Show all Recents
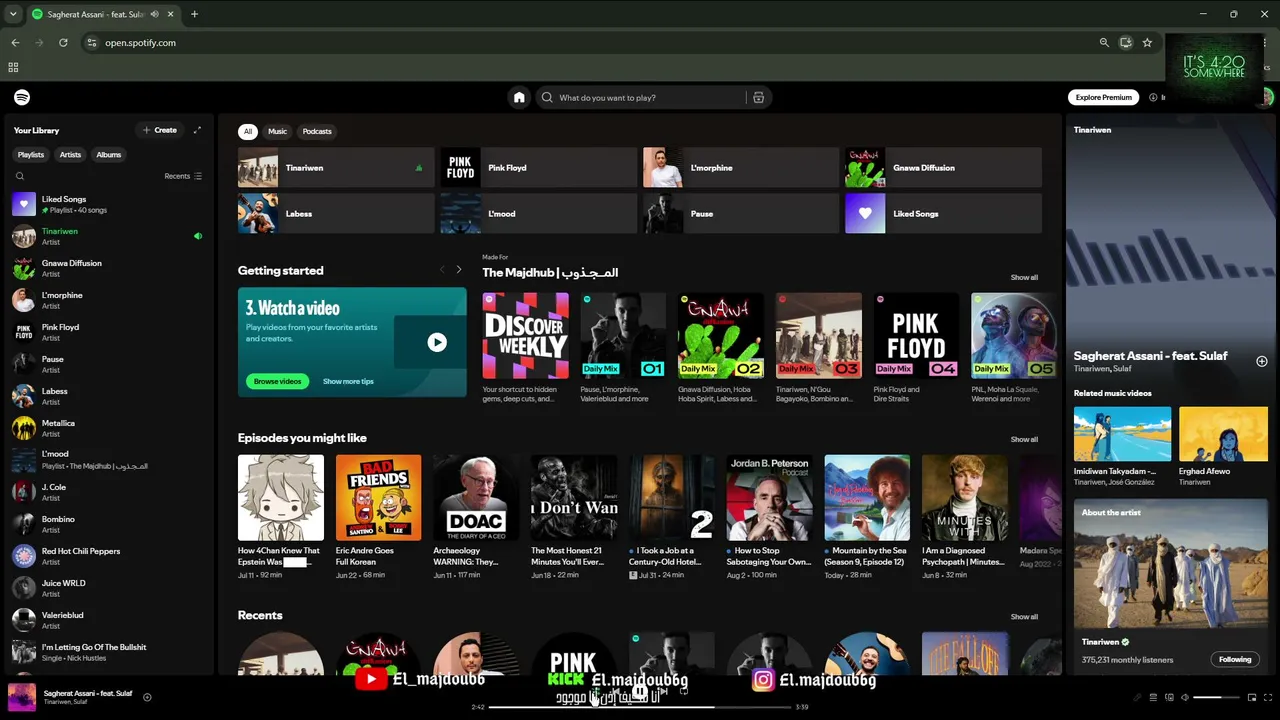Viewport: 1280px width, 720px height. click(1024, 617)
